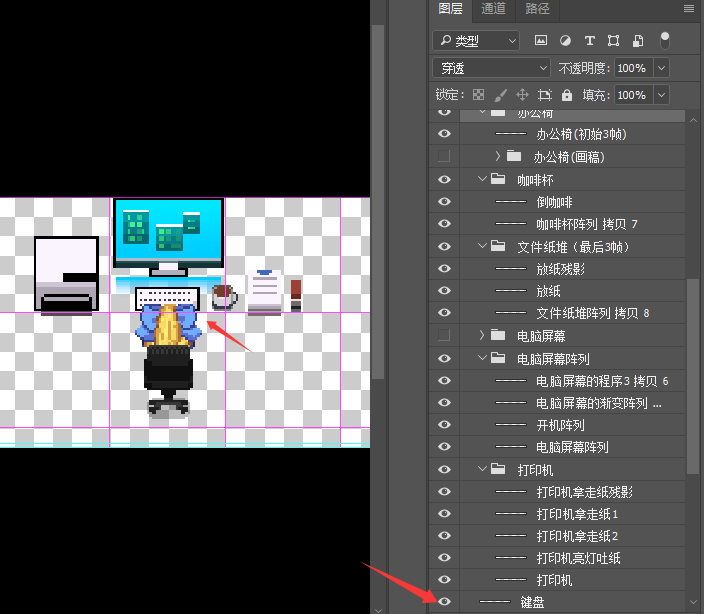Filter layers by pixel layer icon
This screenshot has height=614, width=704.
pyautogui.click(x=541, y=41)
